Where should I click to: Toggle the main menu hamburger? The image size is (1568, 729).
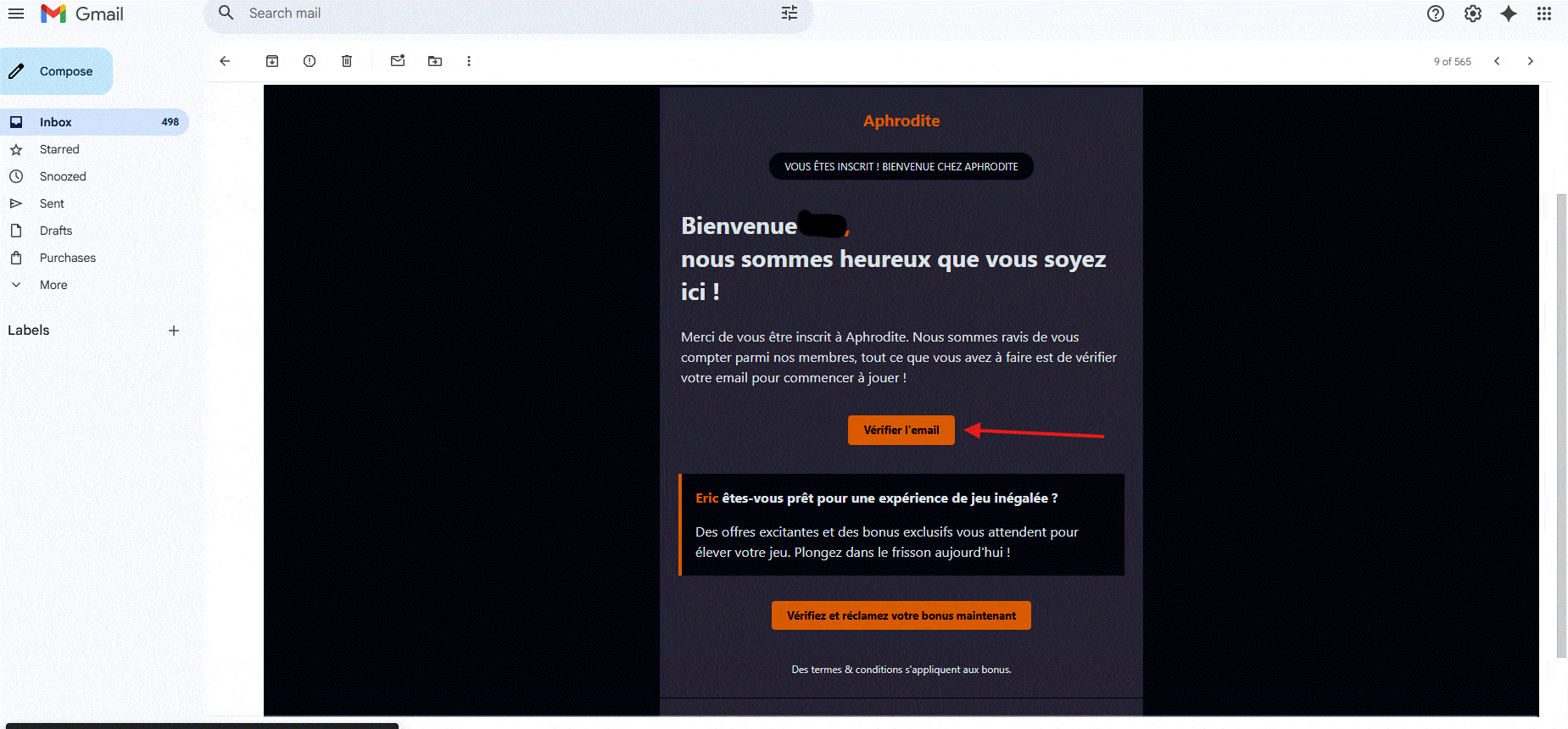point(16,14)
